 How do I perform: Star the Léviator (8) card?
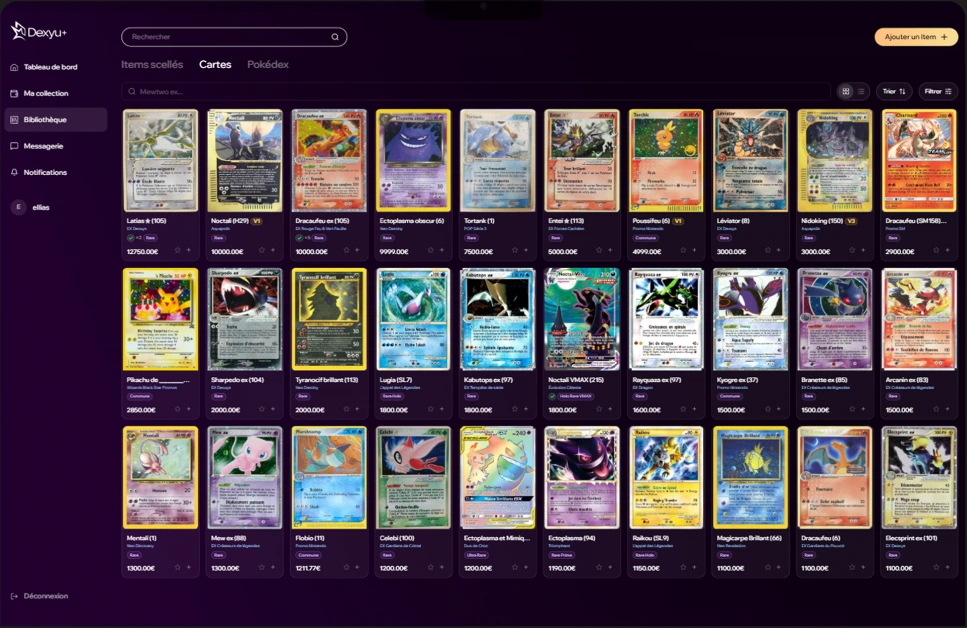pos(768,250)
